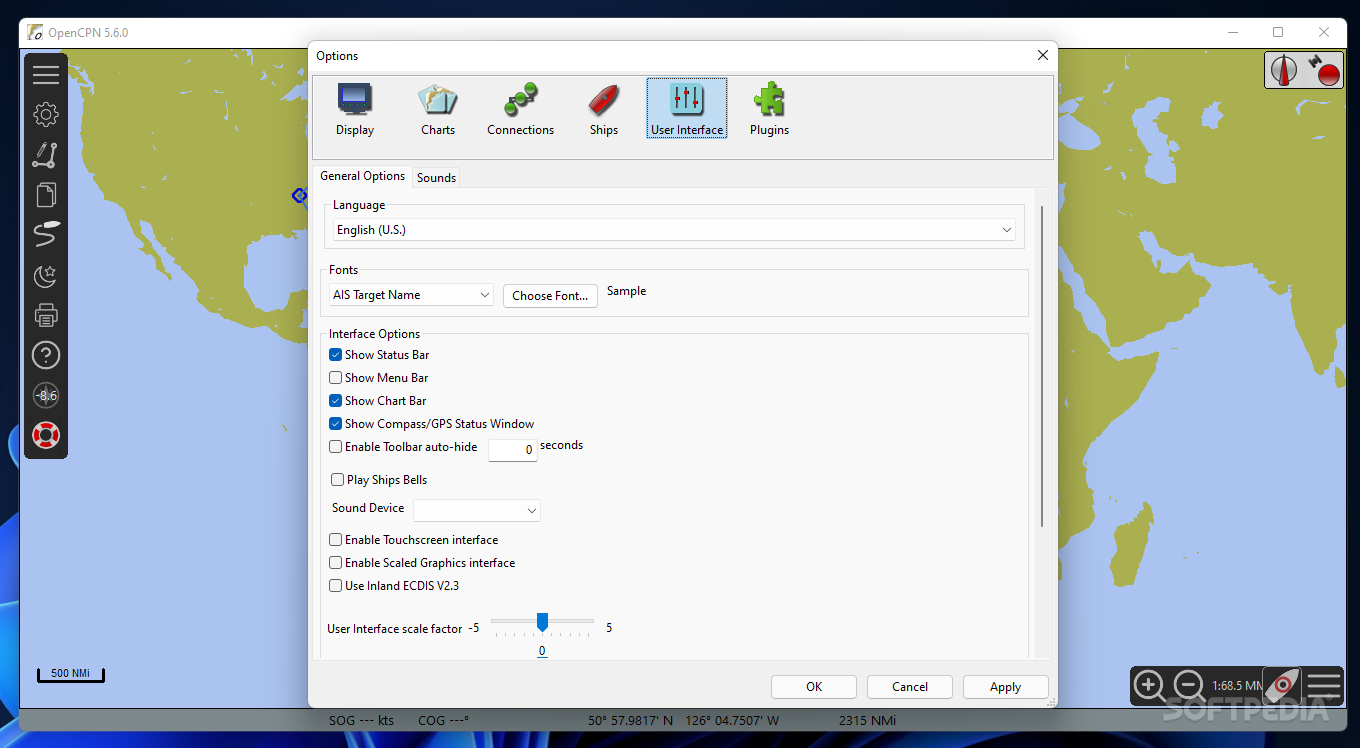Image resolution: width=1360 pixels, height=748 pixels.
Task: Enable Scaled Graphics interface checkbox
Action: (336, 563)
